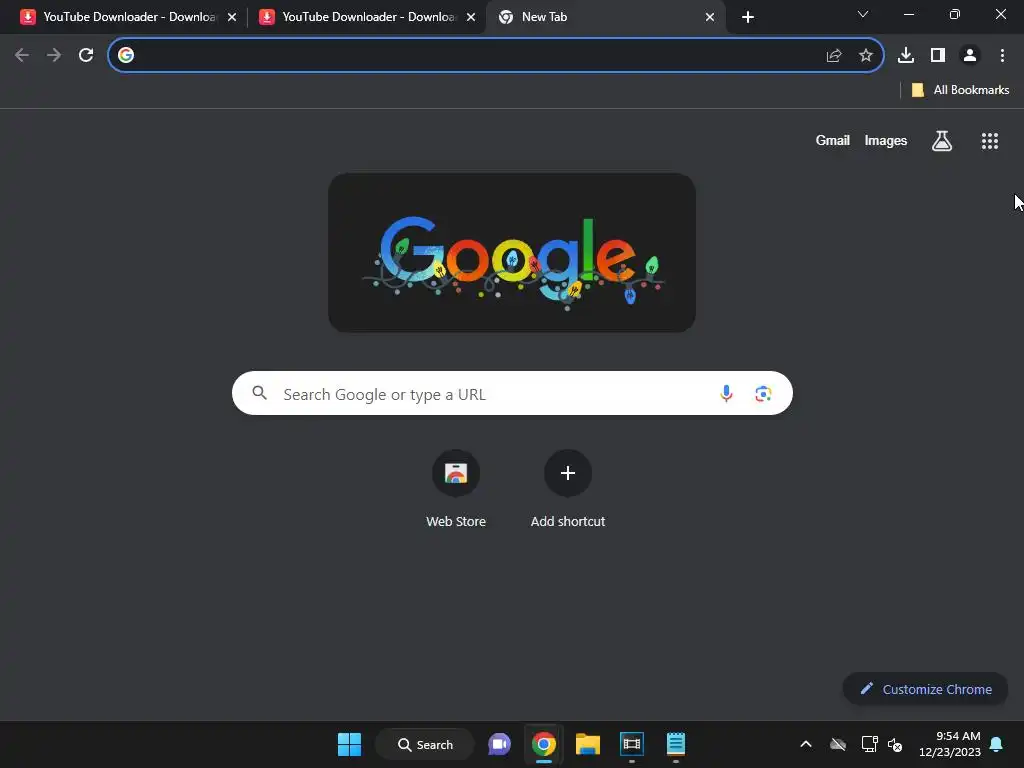This screenshot has height=768, width=1024.
Task: Search by image with Google Lens icon
Action: [763, 393]
